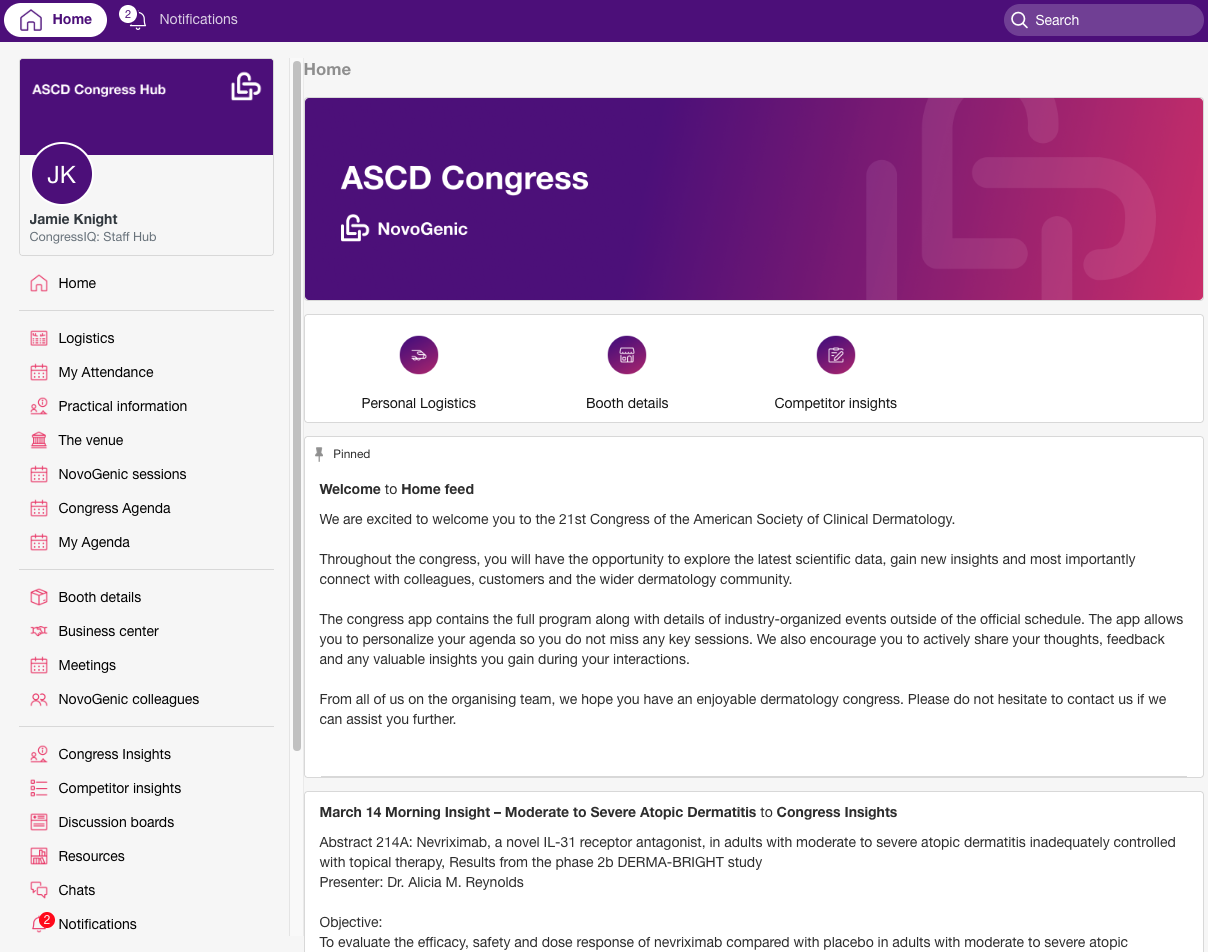
Task: Click Personal Logistics shortcut label
Action: [x=419, y=403]
